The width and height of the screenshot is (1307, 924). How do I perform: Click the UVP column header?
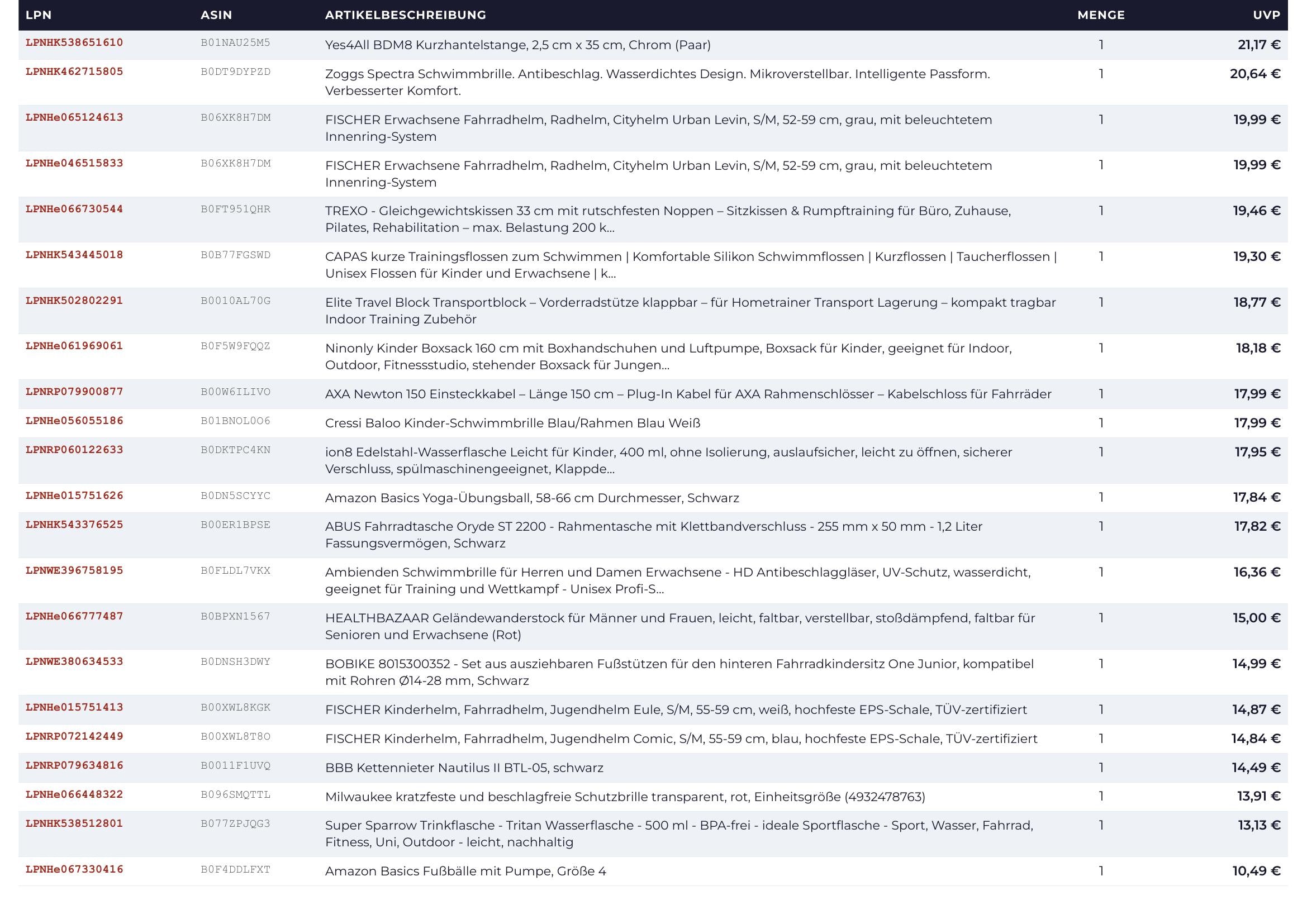click(x=1267, y=15)
